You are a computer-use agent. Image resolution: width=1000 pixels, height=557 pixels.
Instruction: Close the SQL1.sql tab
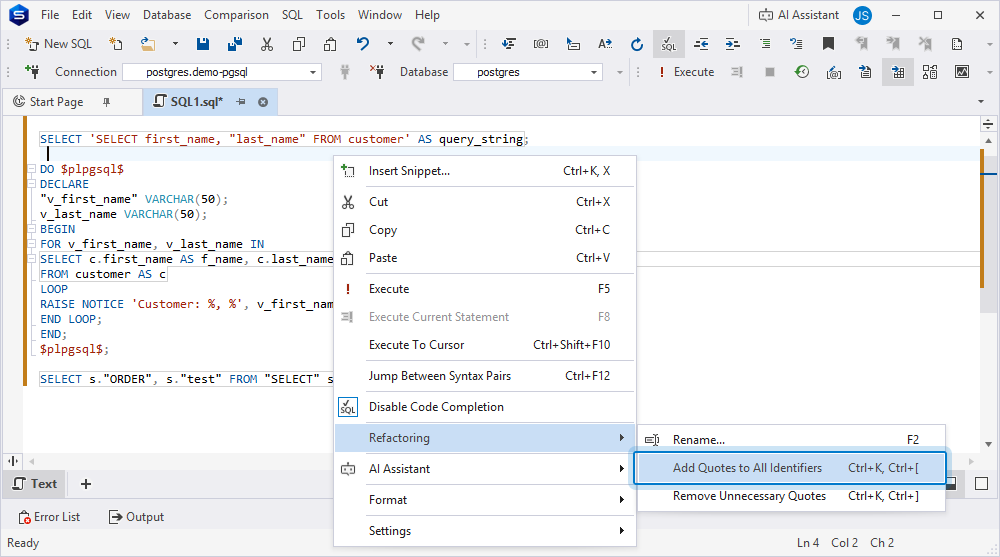(263, 101)
